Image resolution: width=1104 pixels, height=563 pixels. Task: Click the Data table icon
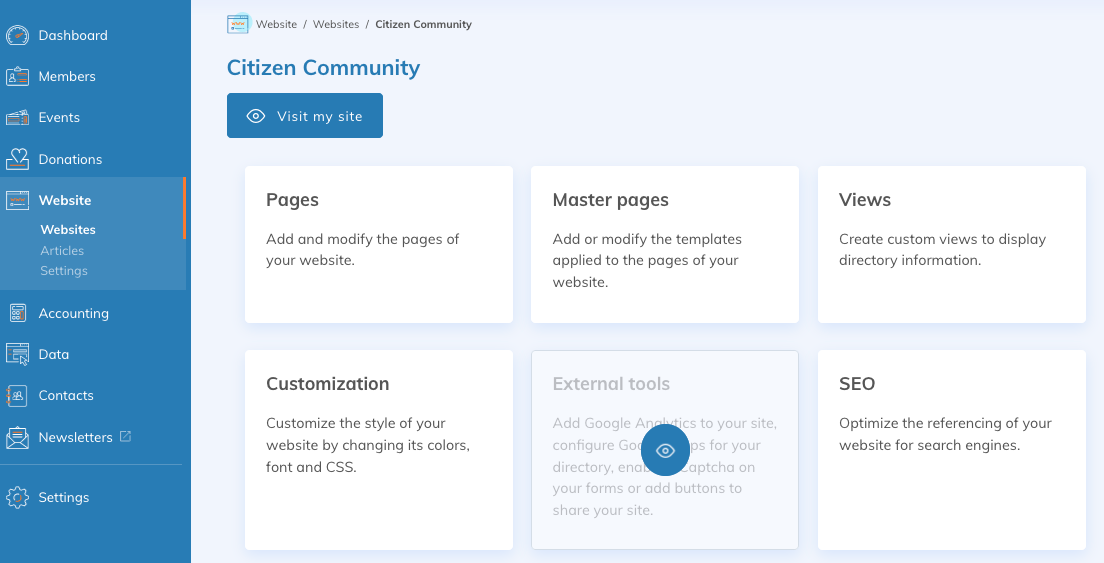coord(18,354)
